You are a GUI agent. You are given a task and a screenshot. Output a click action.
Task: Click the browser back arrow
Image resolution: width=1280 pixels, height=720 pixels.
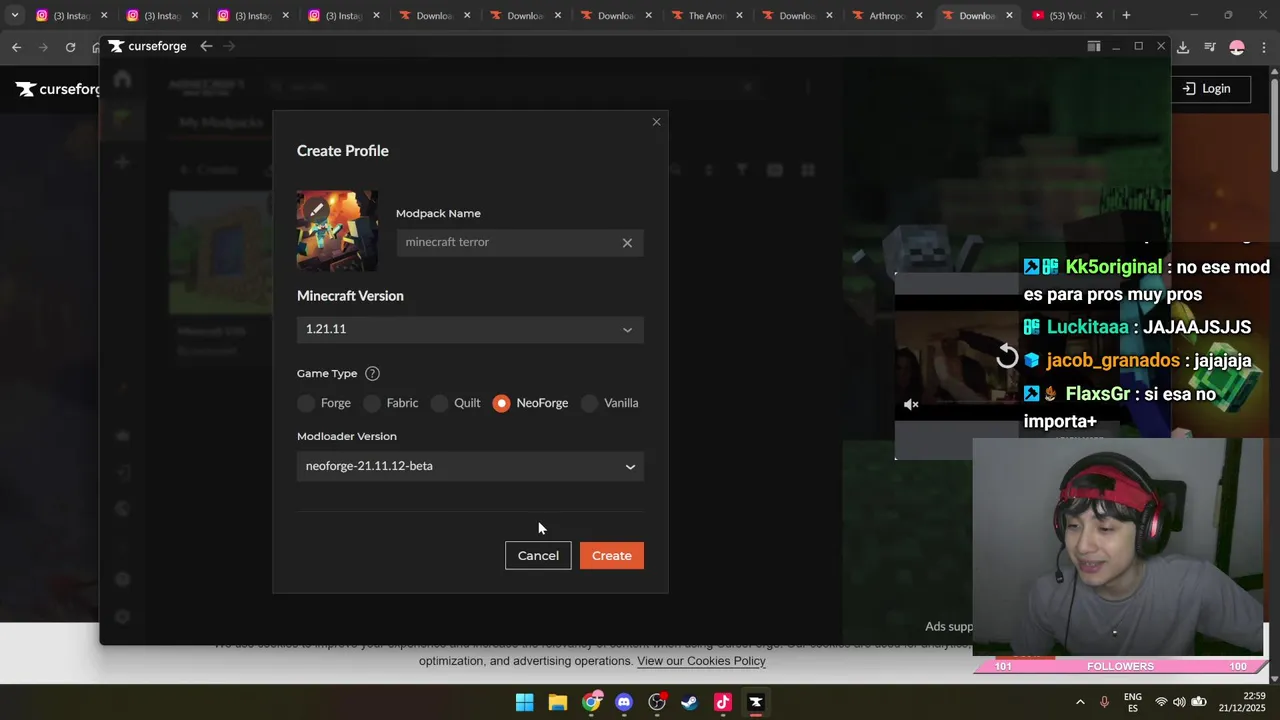(16, 47)
